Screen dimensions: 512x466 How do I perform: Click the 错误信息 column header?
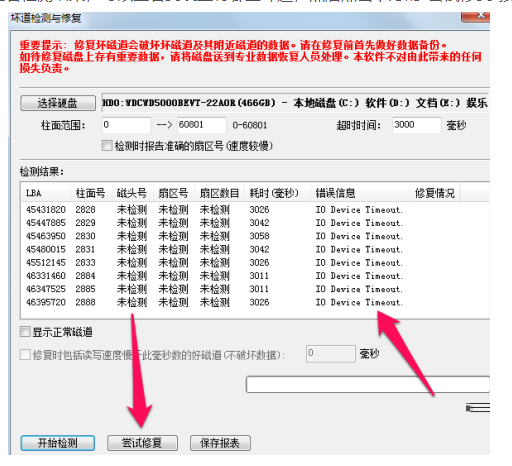click(x=360, y=193)
